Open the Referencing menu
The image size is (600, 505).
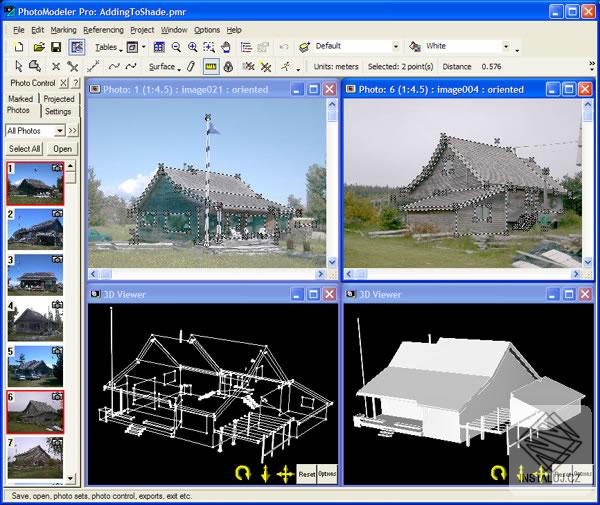pyautogui.click(x=103, y=30)
